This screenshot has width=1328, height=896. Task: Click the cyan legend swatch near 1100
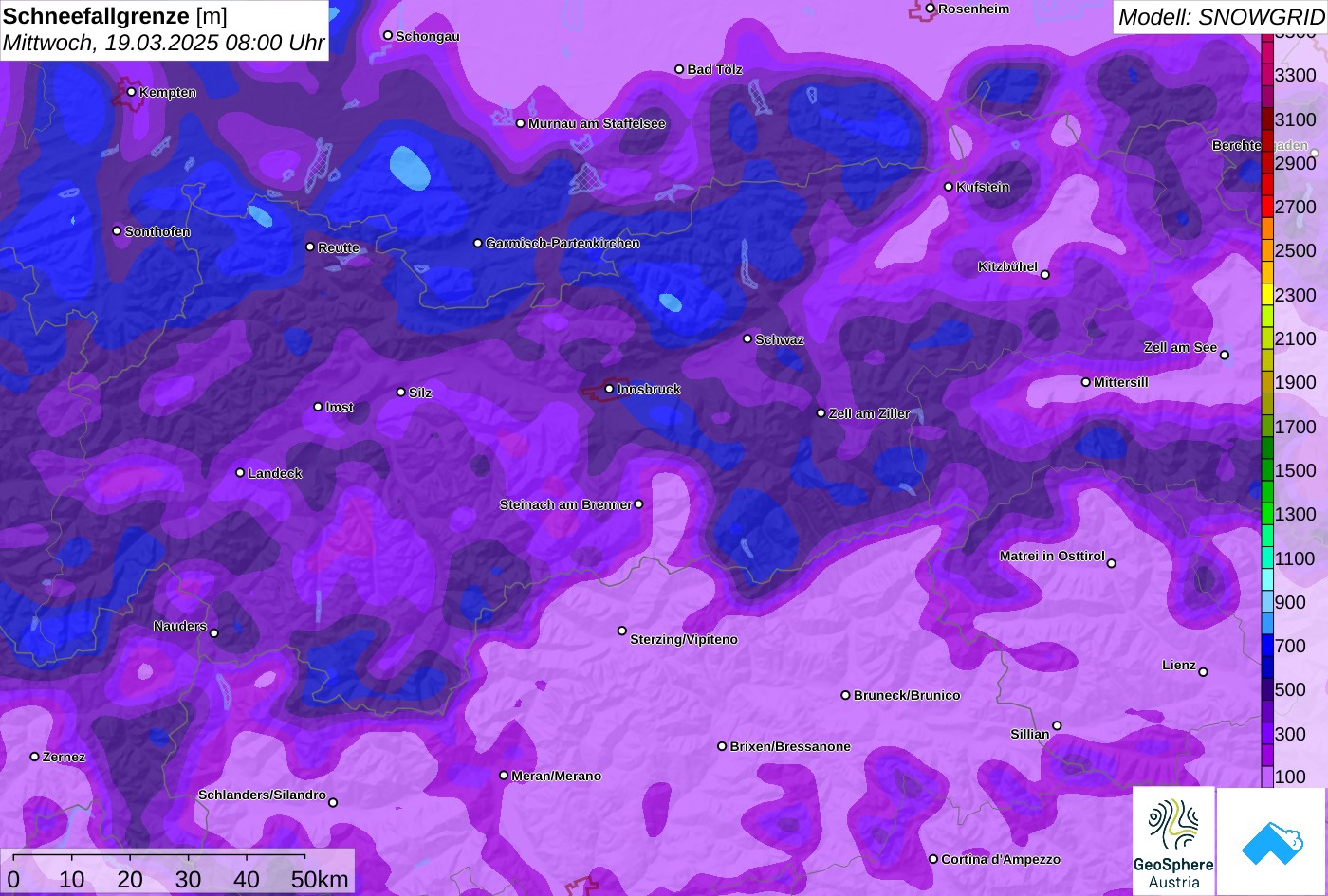[1267, 558]
